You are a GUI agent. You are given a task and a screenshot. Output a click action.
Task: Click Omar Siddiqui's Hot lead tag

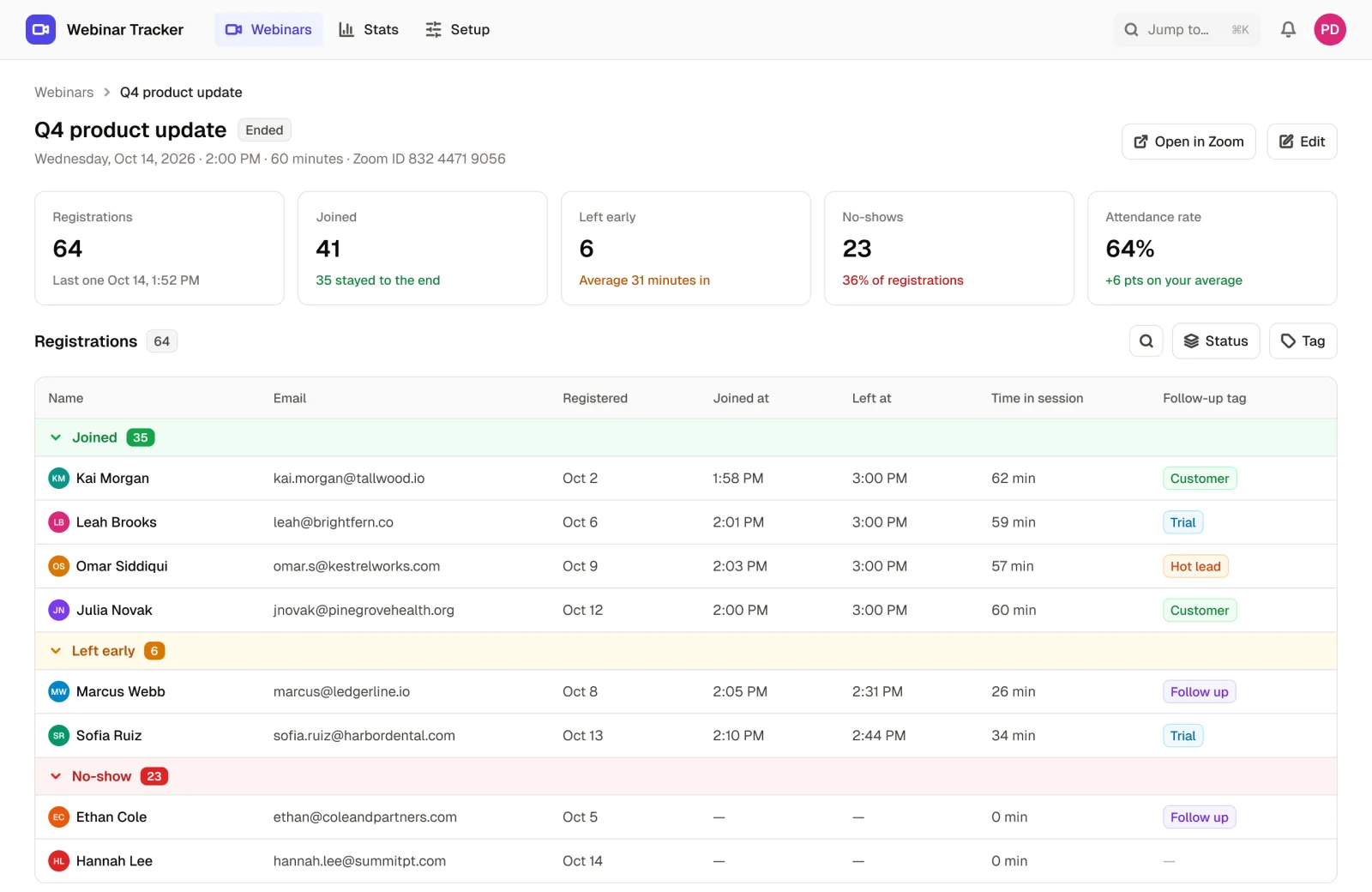(x=1195, y=566)
